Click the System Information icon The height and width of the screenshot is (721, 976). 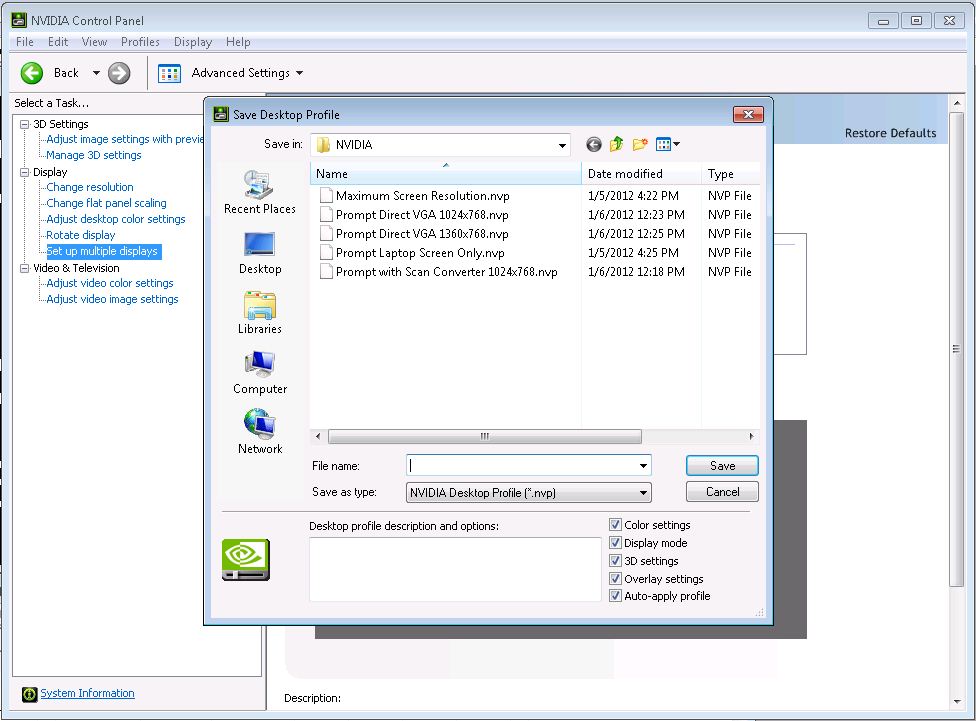coord(29,694)
